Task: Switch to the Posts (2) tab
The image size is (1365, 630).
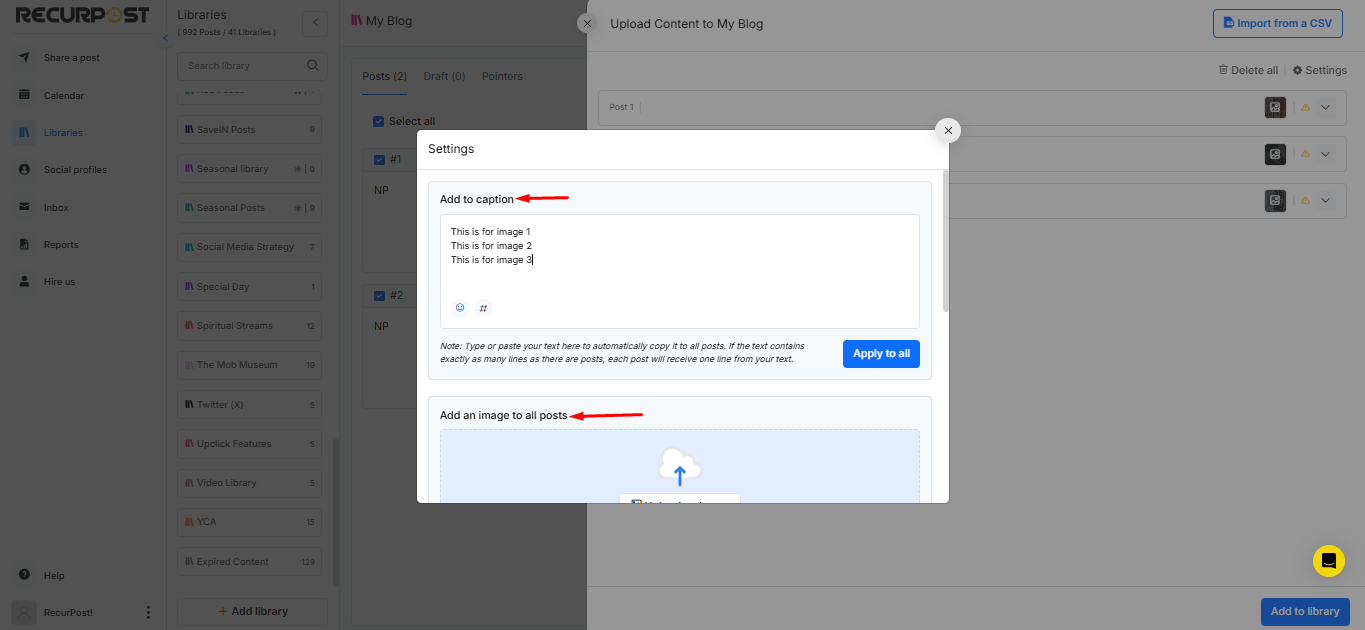Action: [x=384, y=76]
